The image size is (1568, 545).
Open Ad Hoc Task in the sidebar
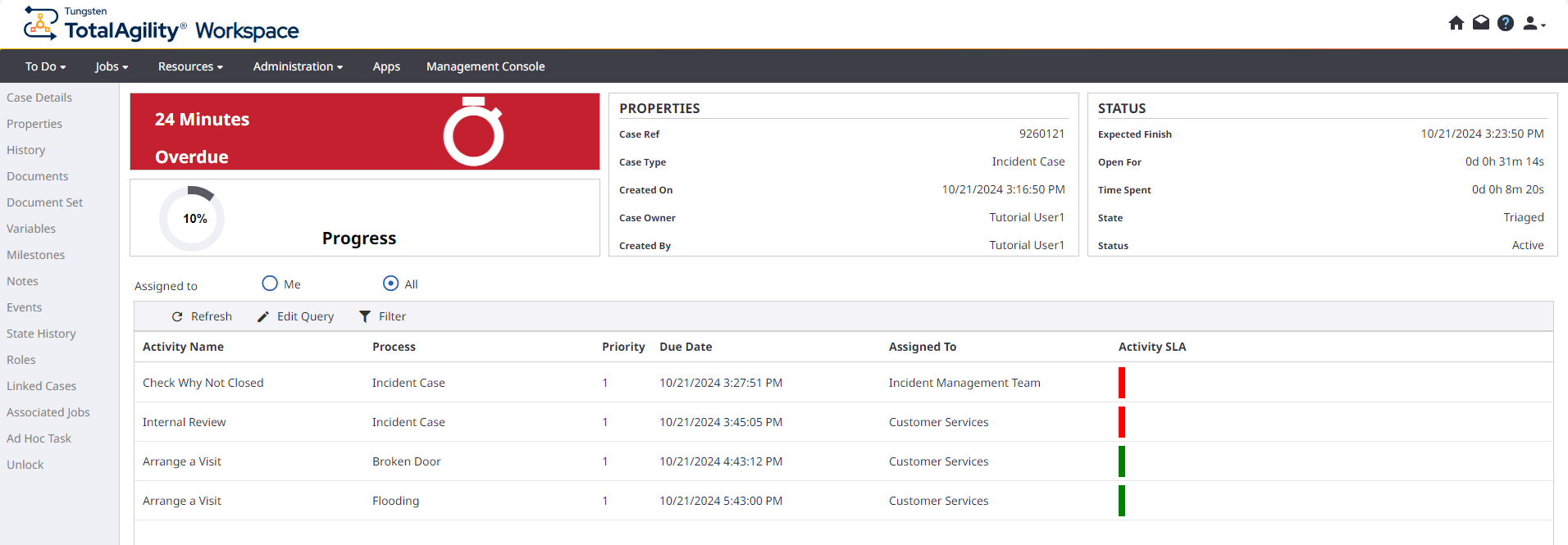[x=39, y=438]
